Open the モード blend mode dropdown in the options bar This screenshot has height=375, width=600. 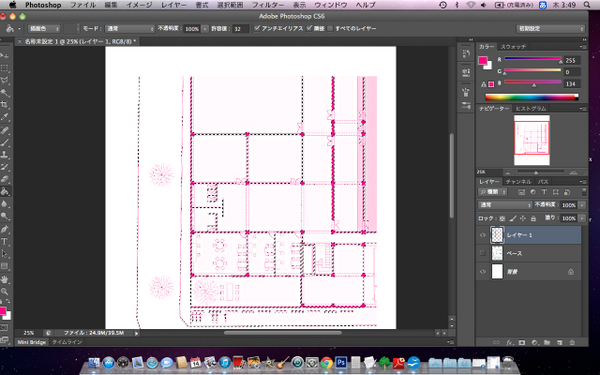(129, 29)
